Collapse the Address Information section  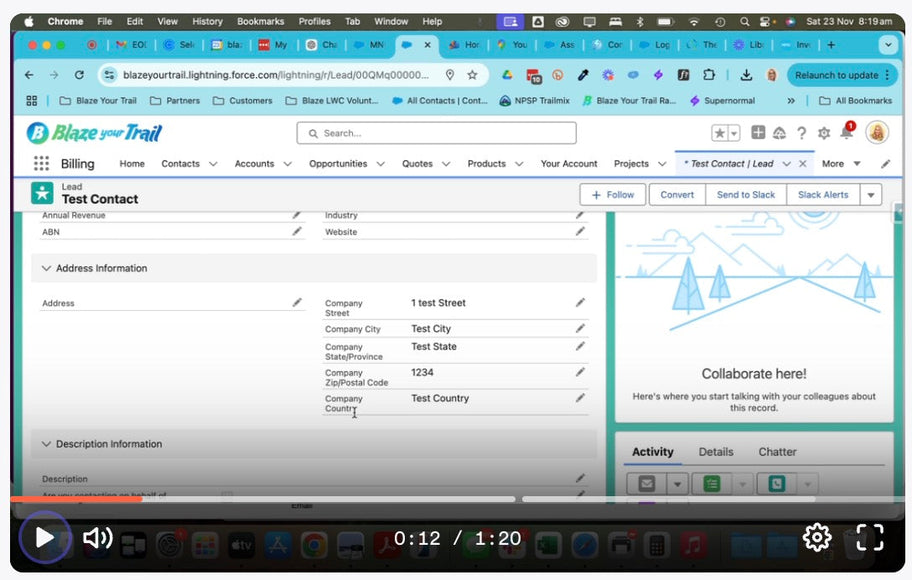coord(46,268)
